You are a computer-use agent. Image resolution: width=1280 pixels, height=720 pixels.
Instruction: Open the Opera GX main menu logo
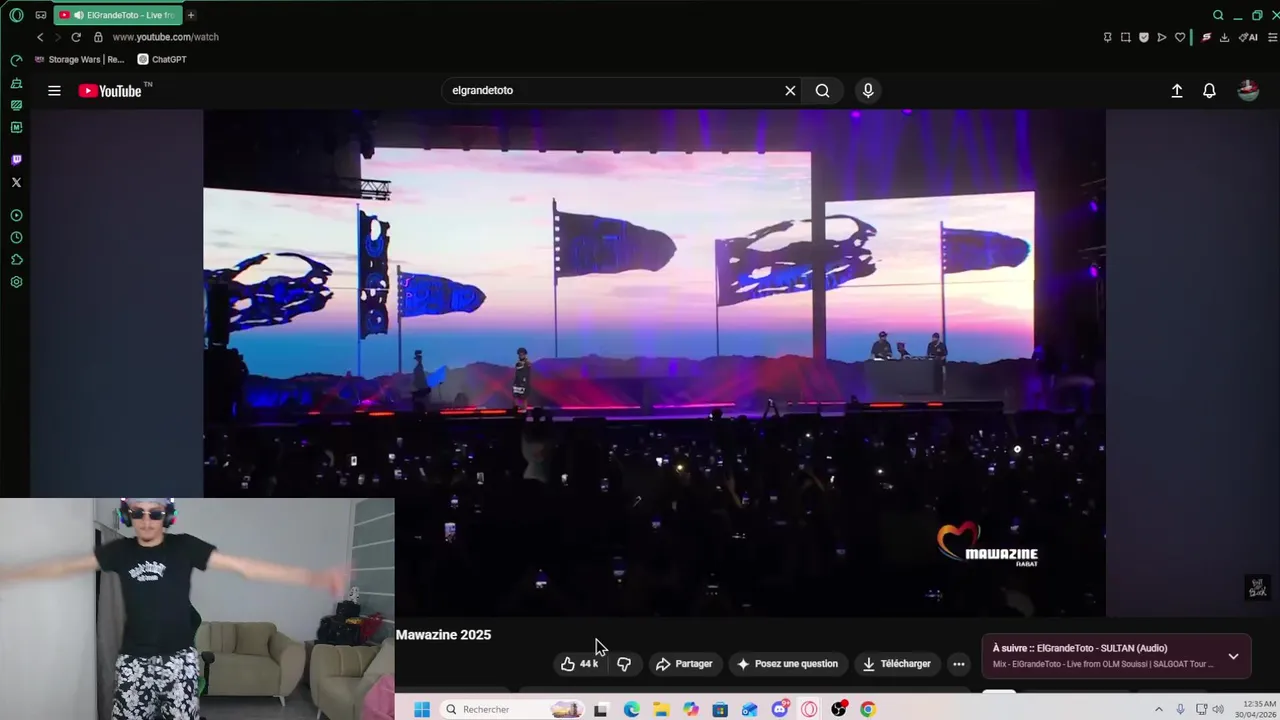click(16, 15)
